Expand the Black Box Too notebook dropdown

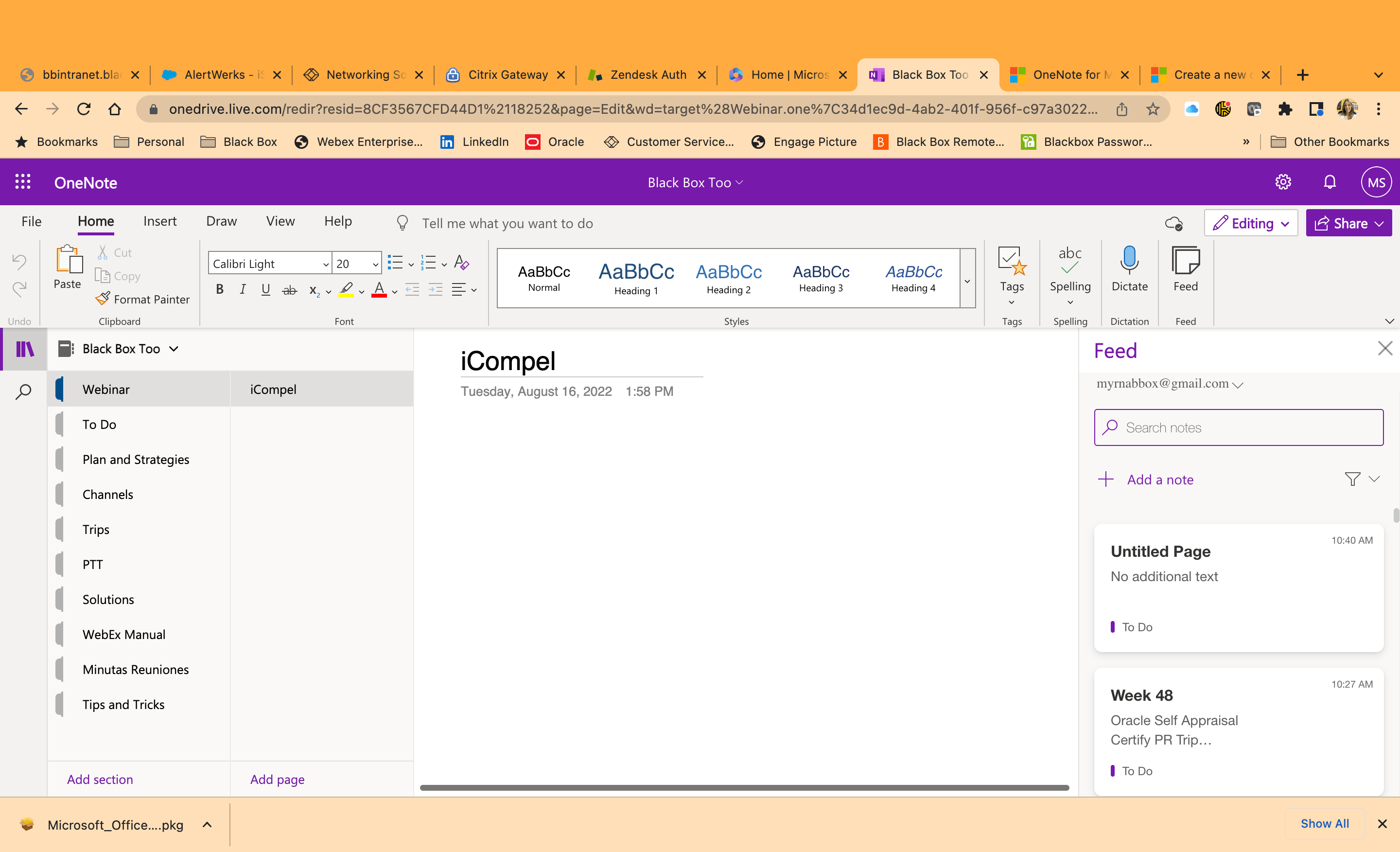(x=174, y=349)
